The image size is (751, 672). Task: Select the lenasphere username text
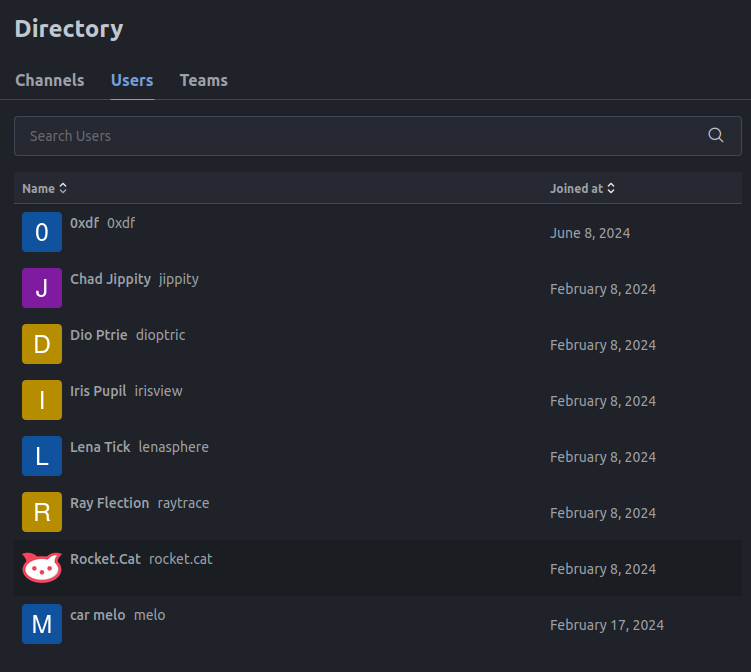[173, 447]
